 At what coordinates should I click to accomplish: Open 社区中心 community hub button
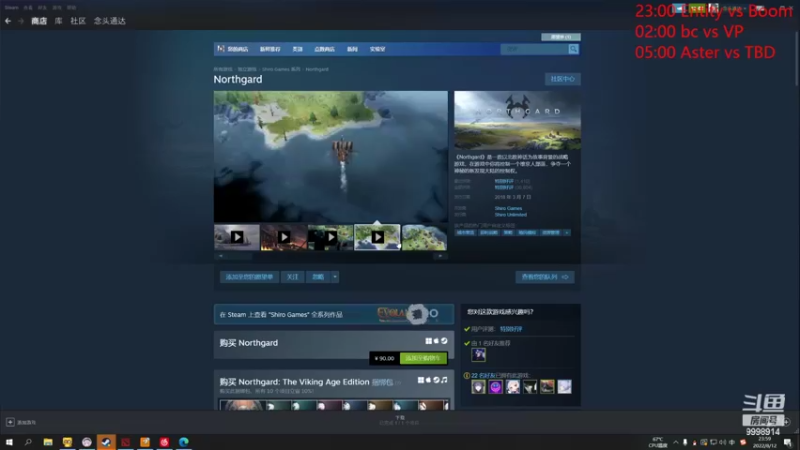(x=563, y=79)
